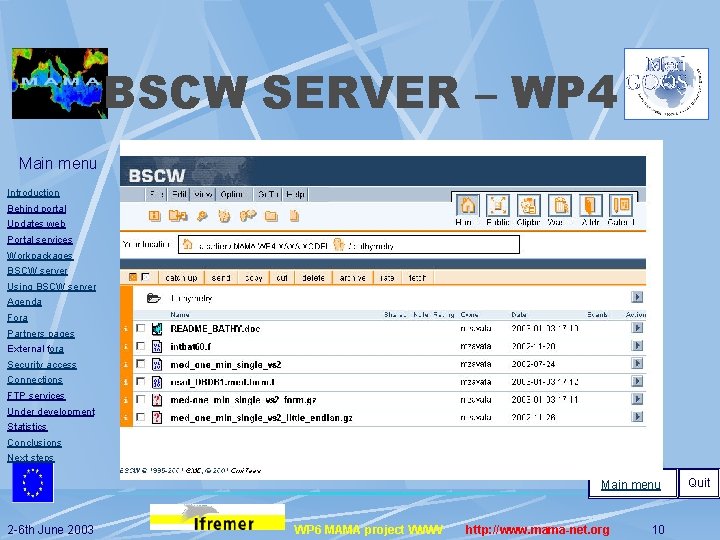
Task: Click the first shortcut icon left of the folder-share icon
Action: pos(155,215)
